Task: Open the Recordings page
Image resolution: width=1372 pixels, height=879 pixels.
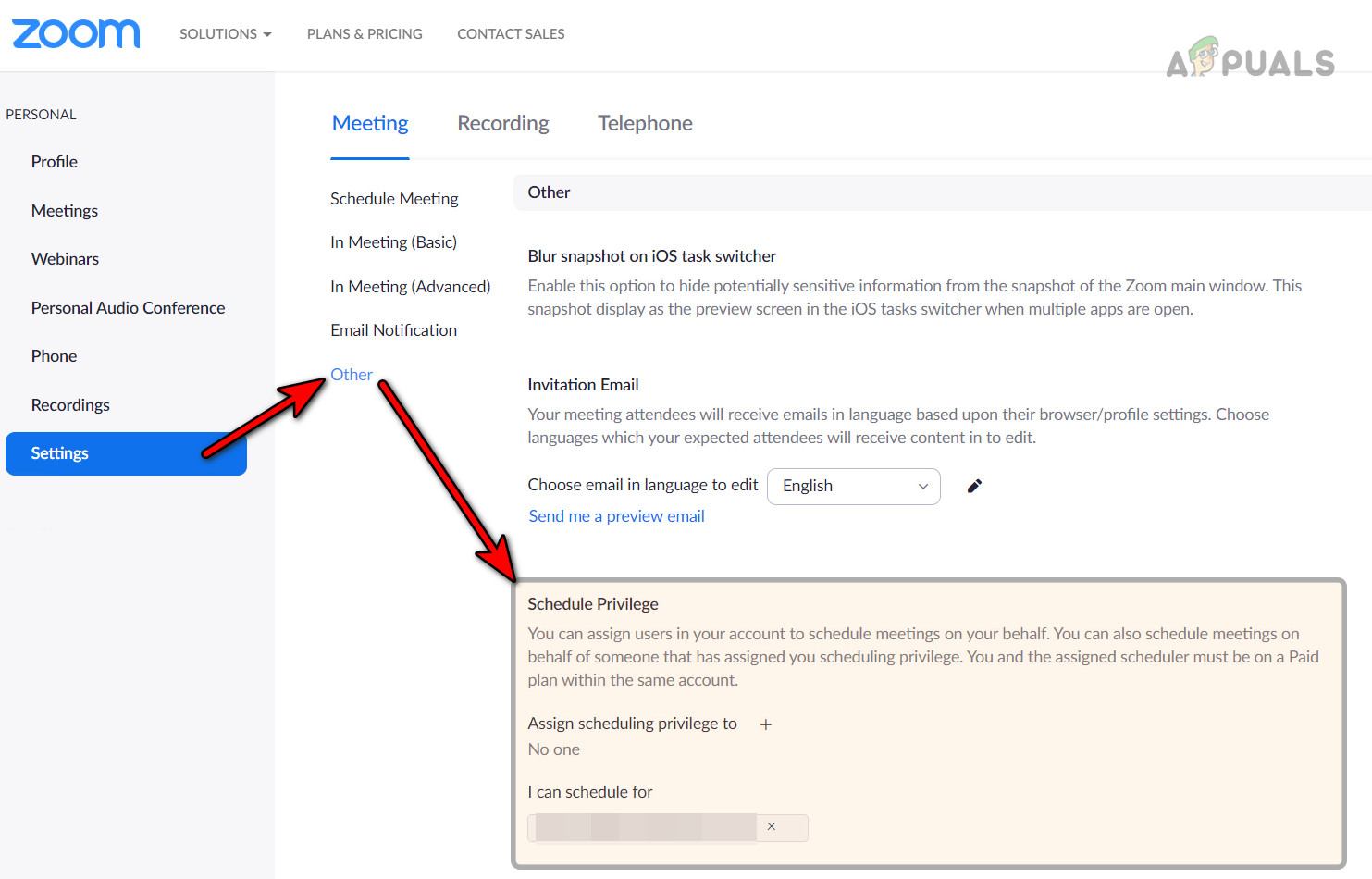Action: click(x=70, y=404)
